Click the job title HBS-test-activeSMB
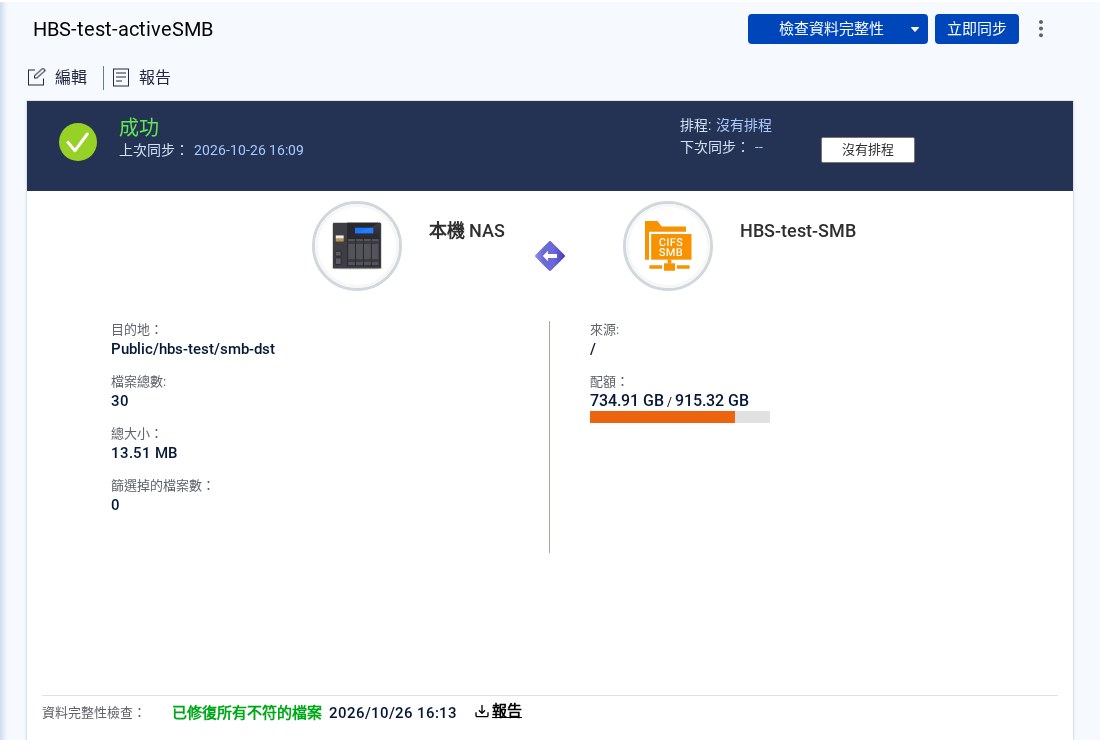 pos(123,29)
